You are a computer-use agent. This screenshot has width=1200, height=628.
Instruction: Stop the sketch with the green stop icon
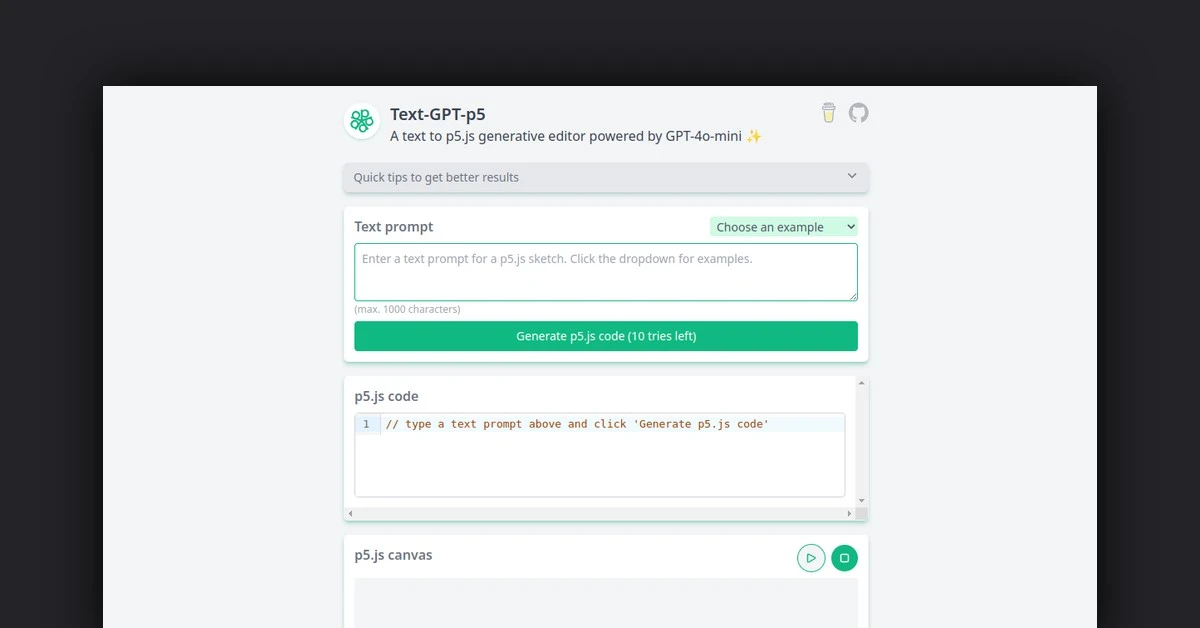[x=845, y=558]
